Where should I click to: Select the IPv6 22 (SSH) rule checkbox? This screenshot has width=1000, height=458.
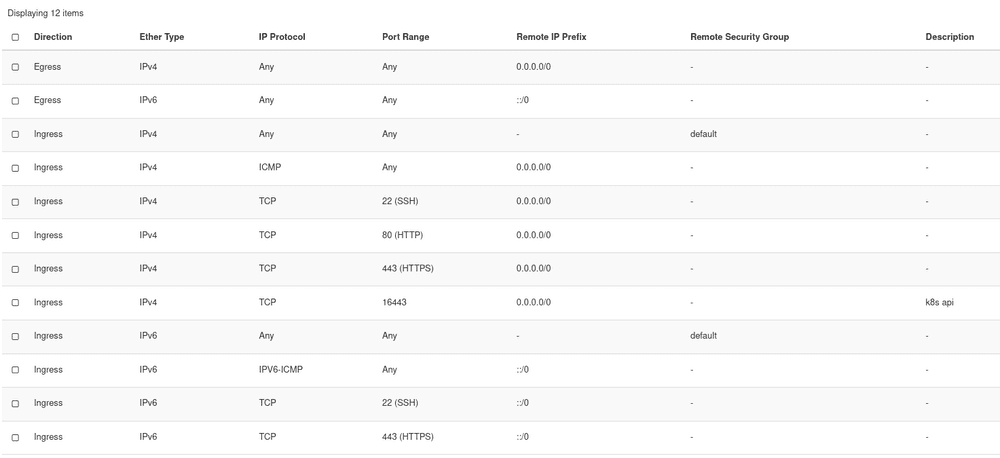pyautogui.click(x=15, y=404)
